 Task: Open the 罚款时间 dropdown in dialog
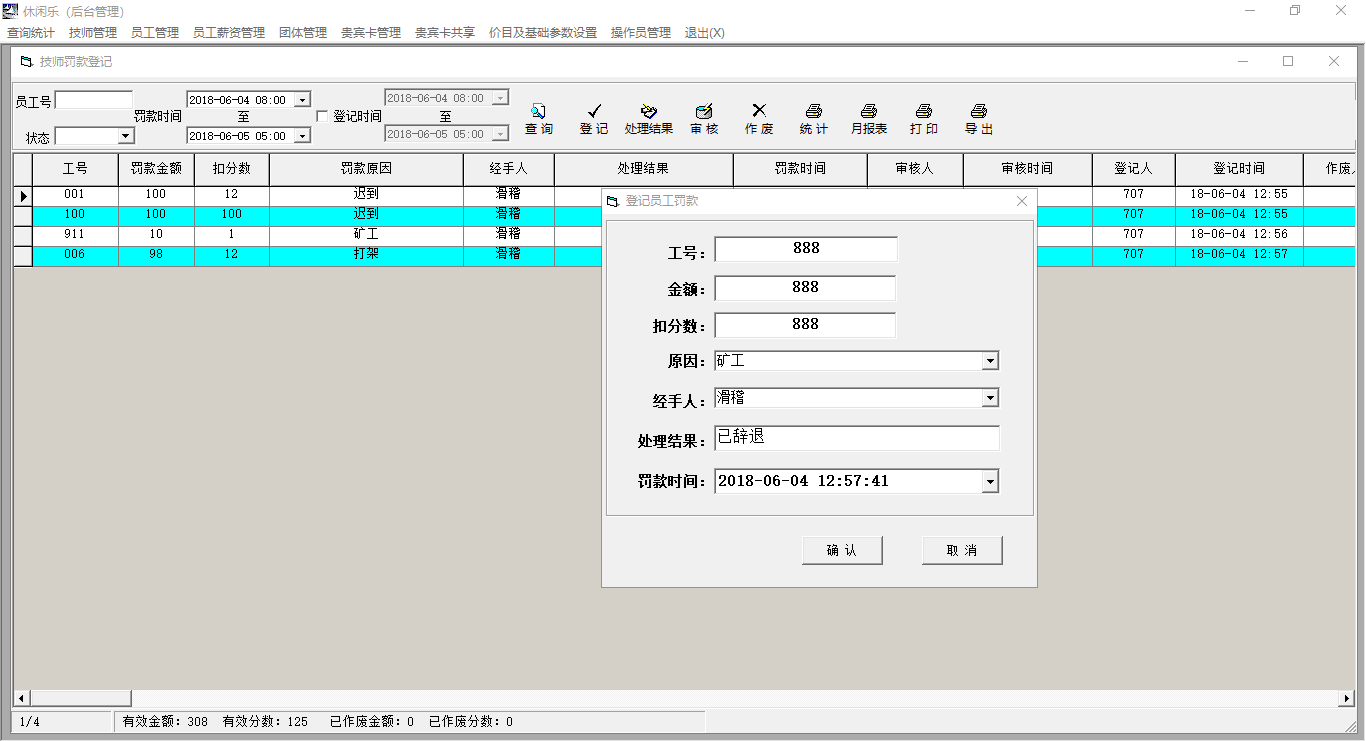pos(990,482)
